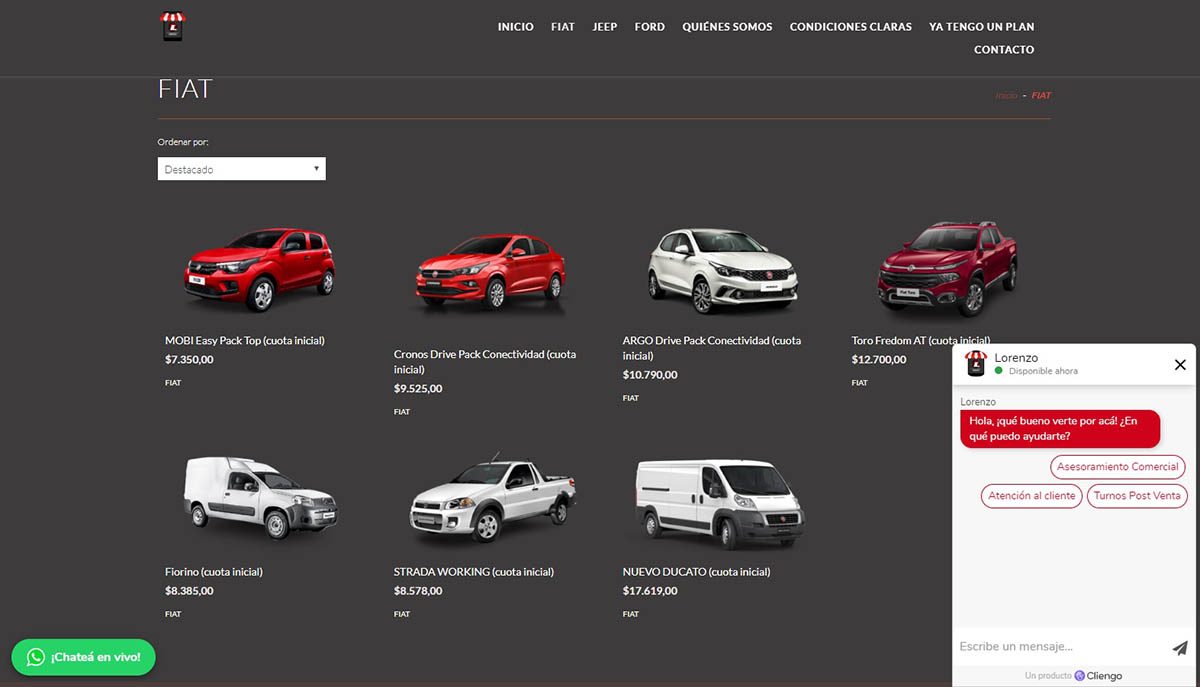Screen dimensions: 1200x687
Task: Send the chat message with the paper plane icon
Action: 1180,647
